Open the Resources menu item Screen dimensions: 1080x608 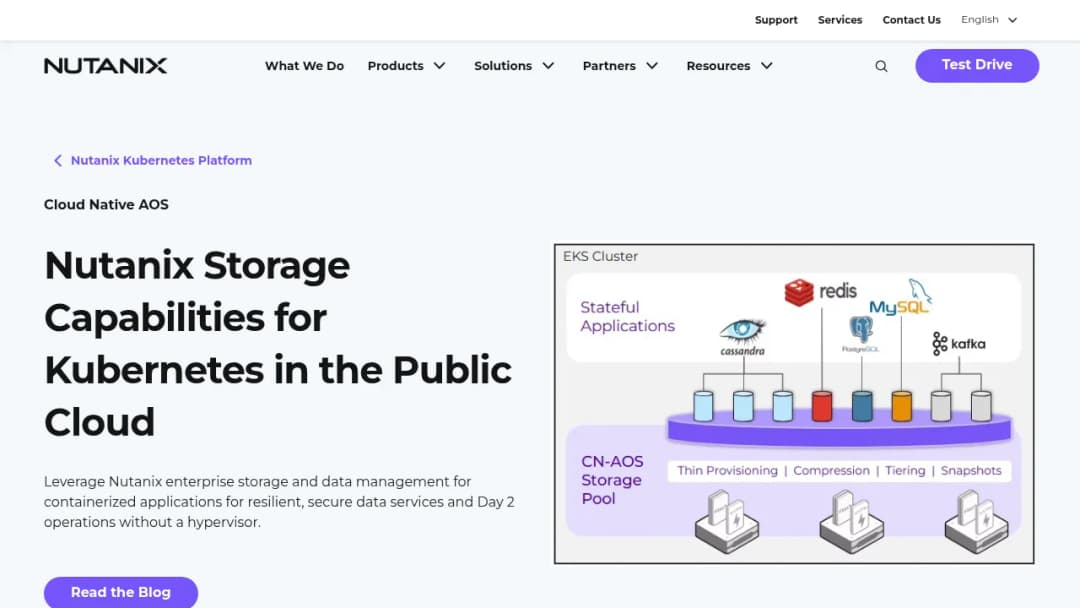pyautogui.click(x=718, y=66)
